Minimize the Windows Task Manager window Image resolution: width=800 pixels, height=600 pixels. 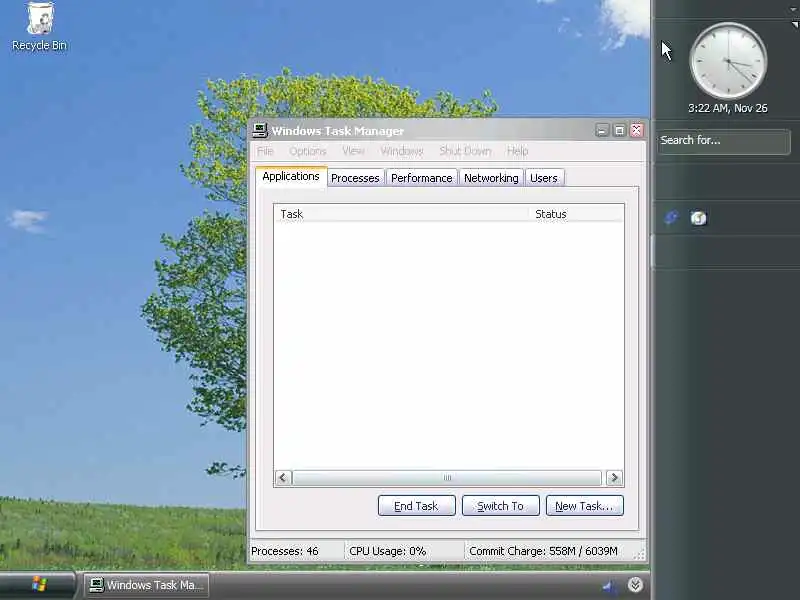tap(602, 131)
